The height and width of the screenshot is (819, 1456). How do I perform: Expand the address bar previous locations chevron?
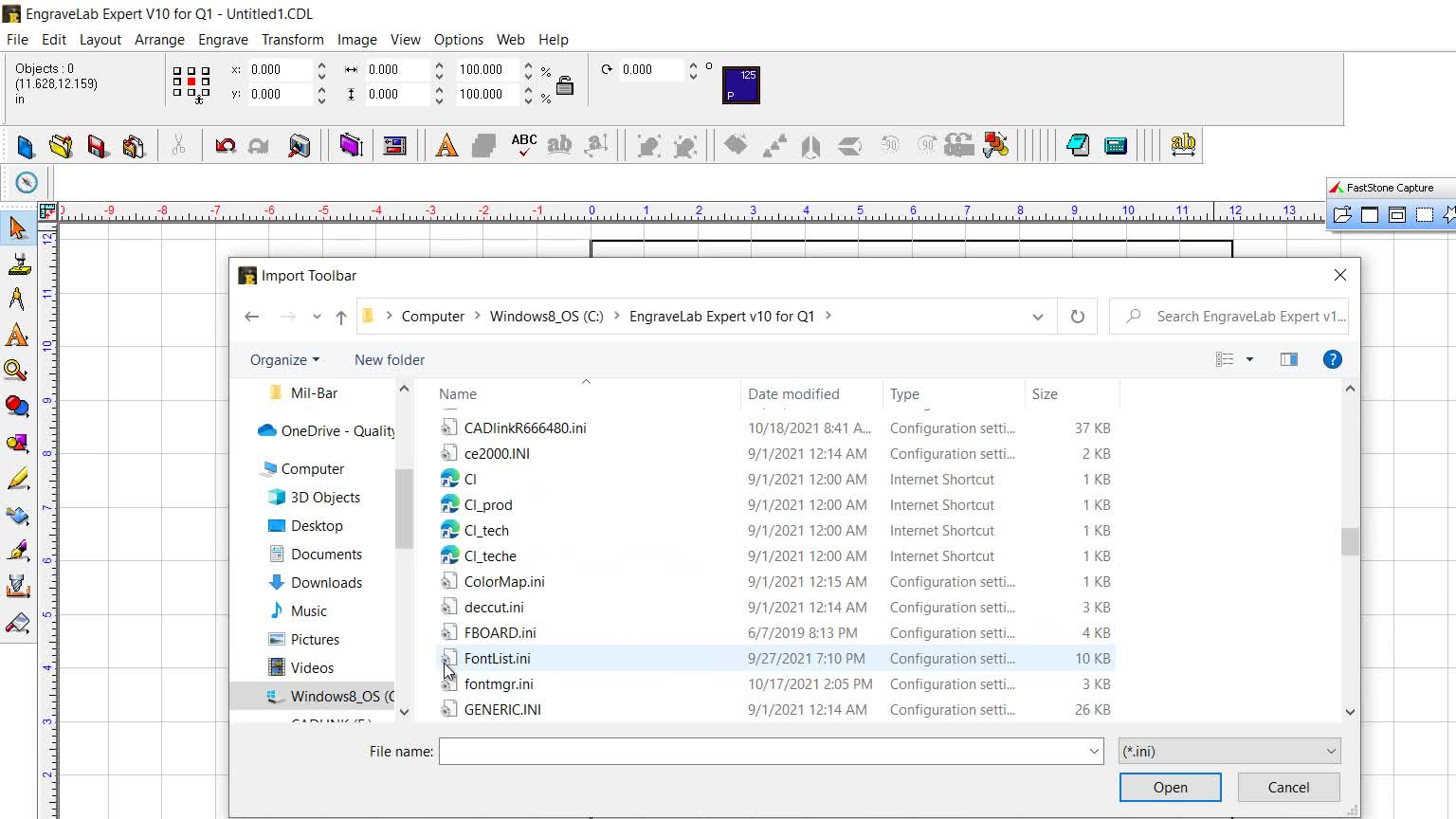point(1038,317)
